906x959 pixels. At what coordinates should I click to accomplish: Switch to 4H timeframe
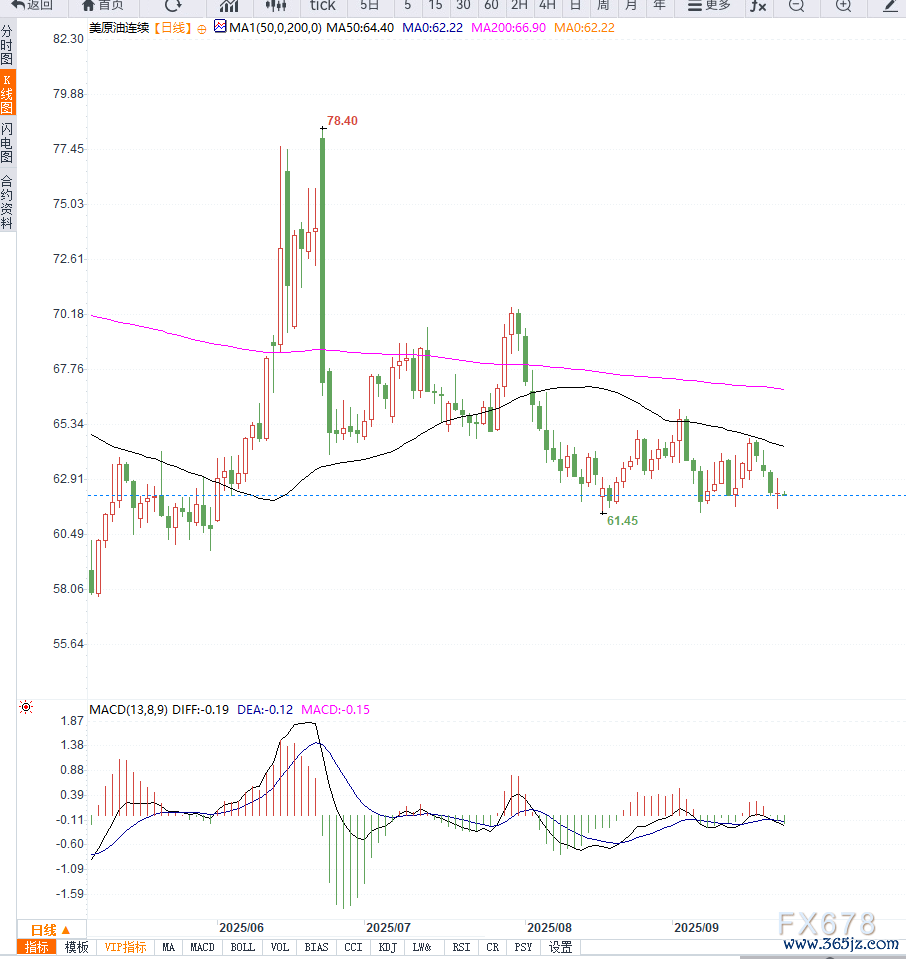point(547,5)
